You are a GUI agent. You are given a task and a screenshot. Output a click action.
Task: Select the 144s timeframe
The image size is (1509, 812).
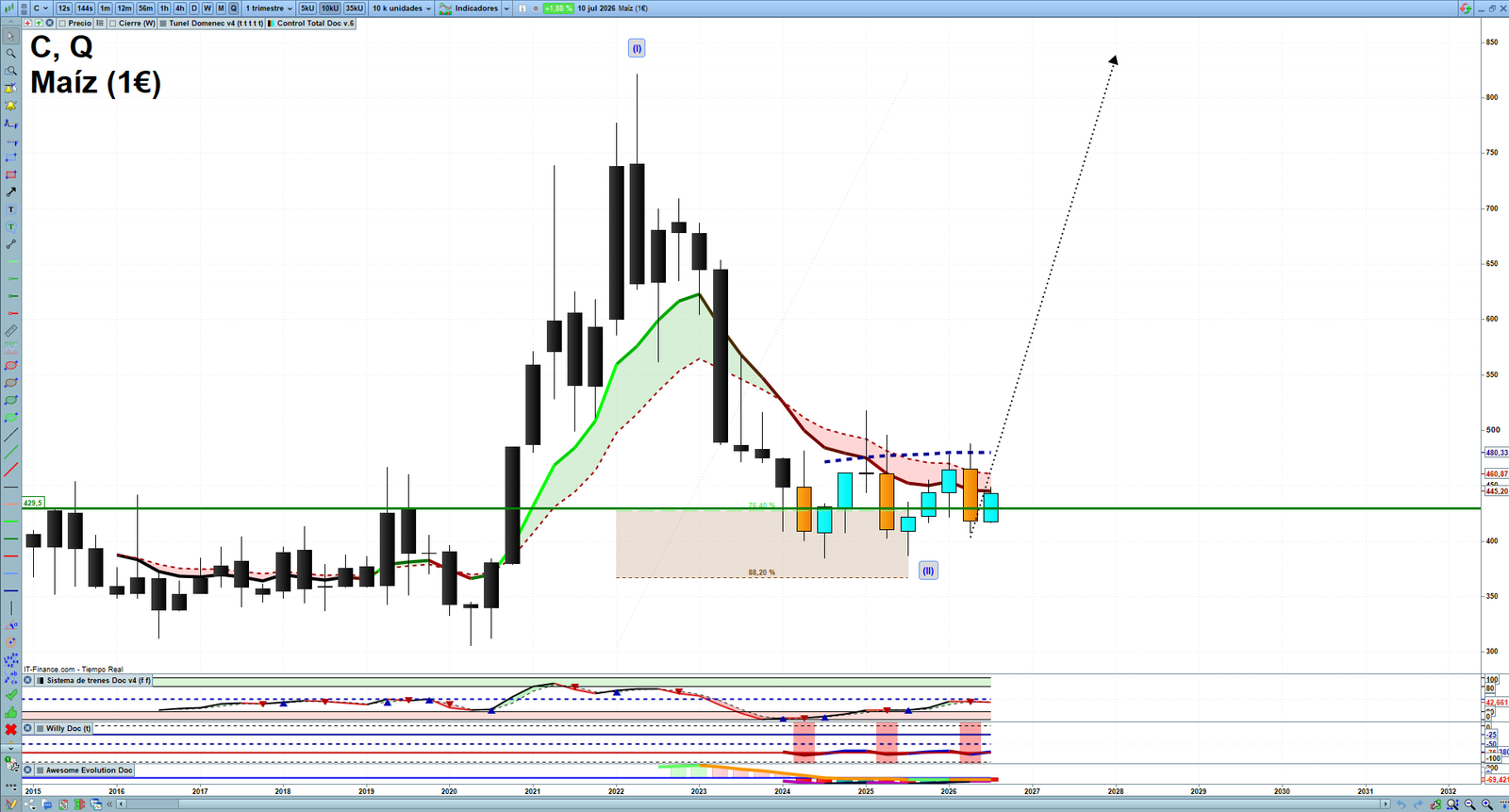[x=85, y=8]
